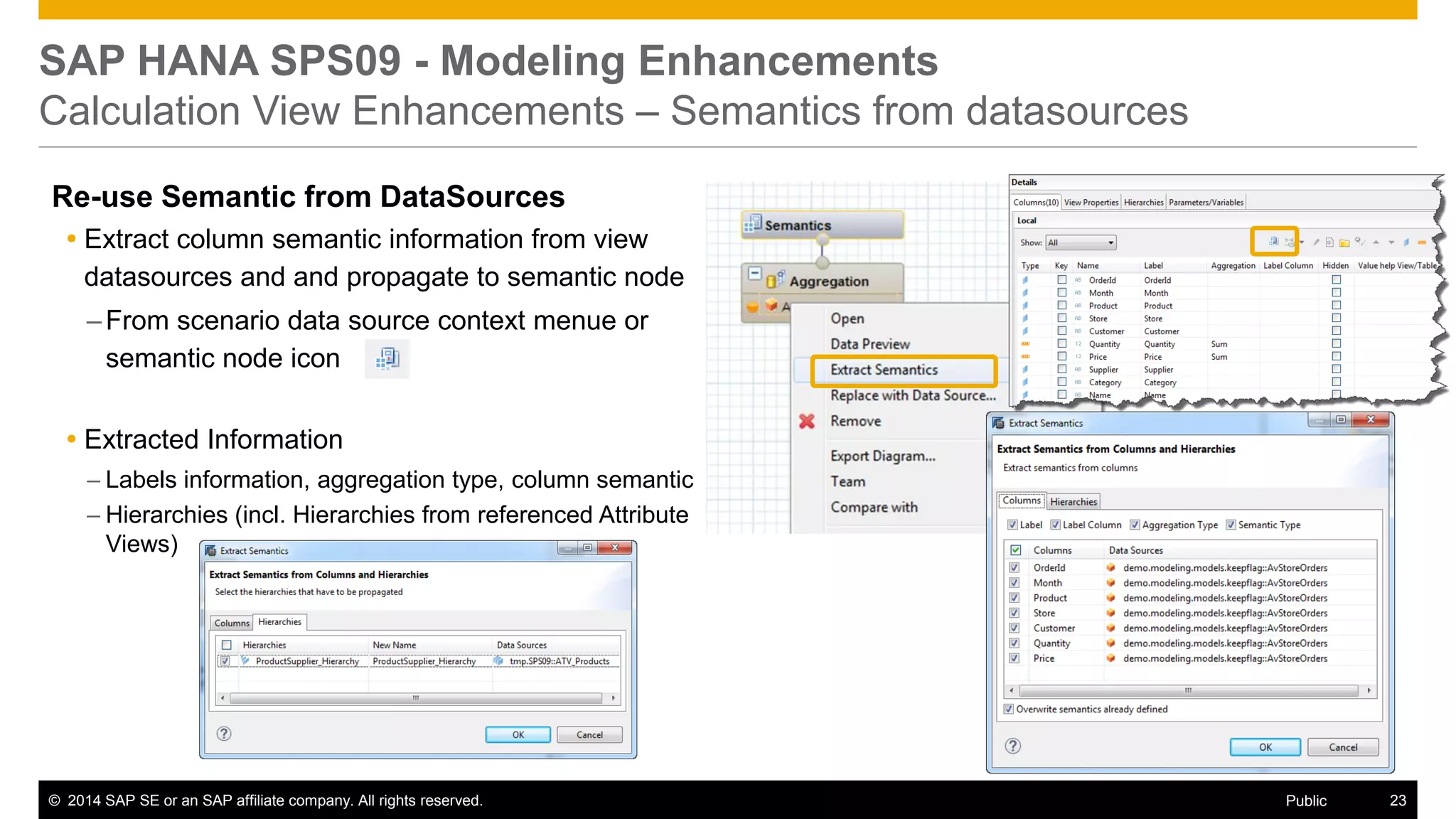
Task: Click the data source cube under Aggregation node
Action: point(771,306)
